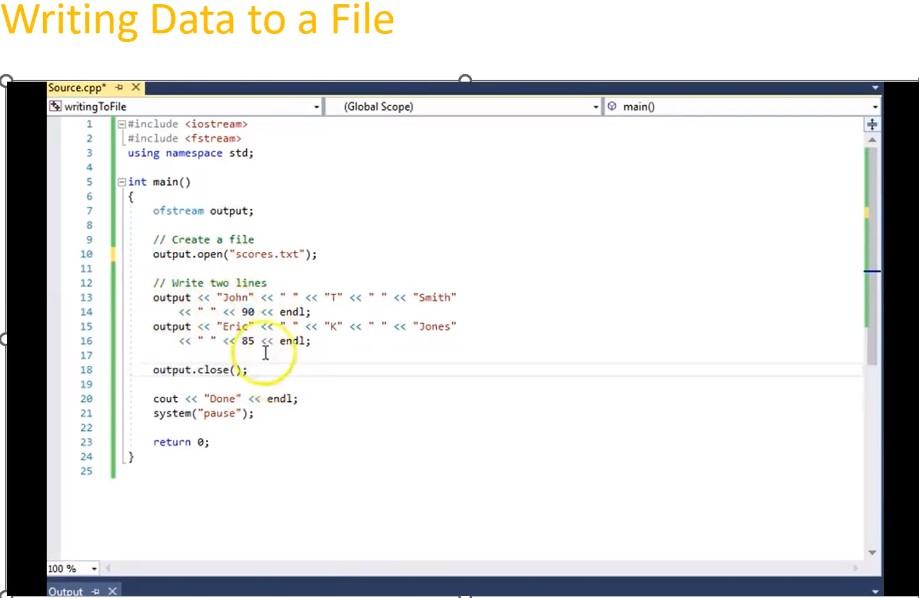The width and height of the screenshot is (919, 598).
Task: Open the active files list chevron
Action: click(873, 87)
